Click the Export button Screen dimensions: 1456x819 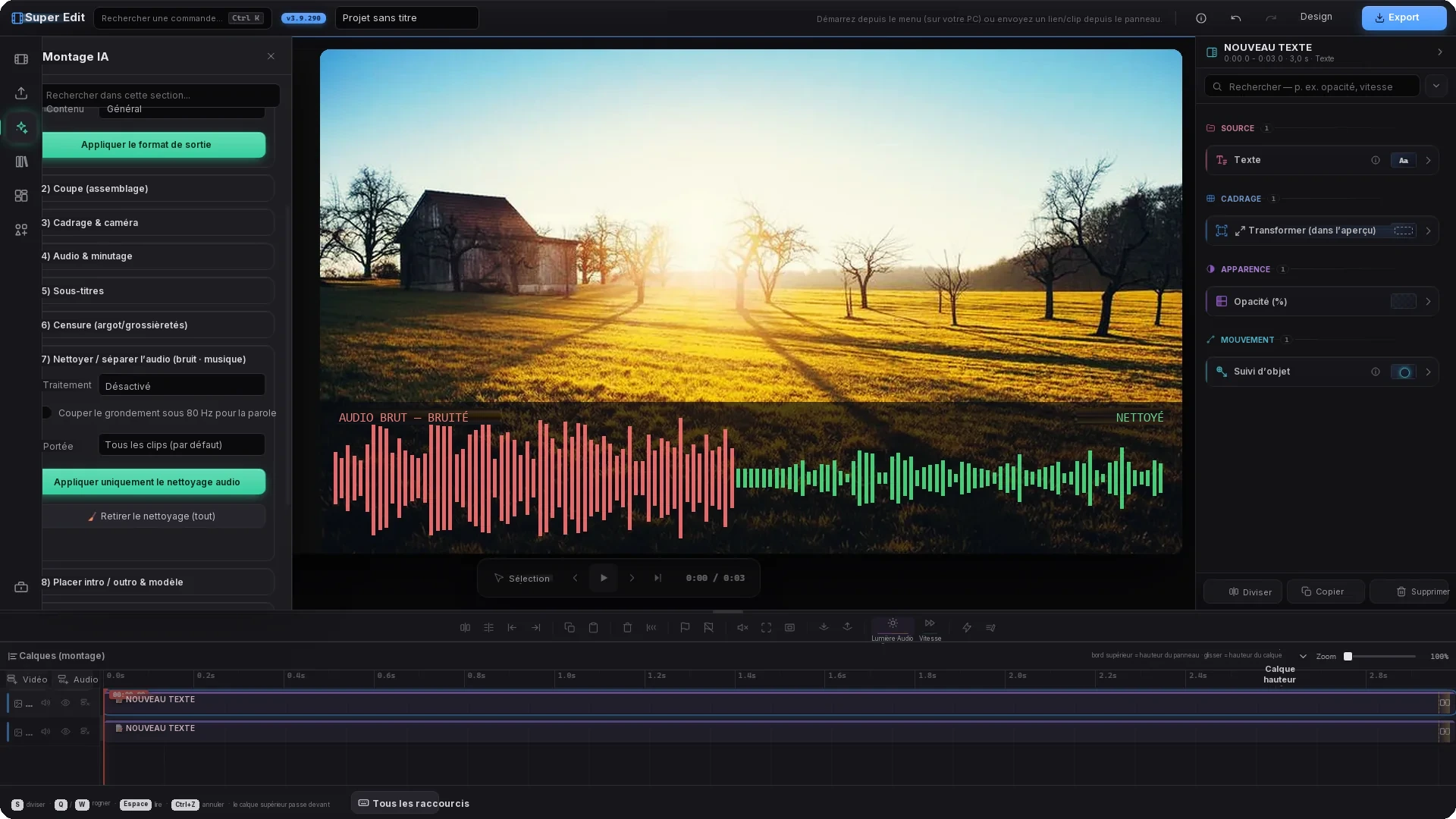click(1404, 17)
